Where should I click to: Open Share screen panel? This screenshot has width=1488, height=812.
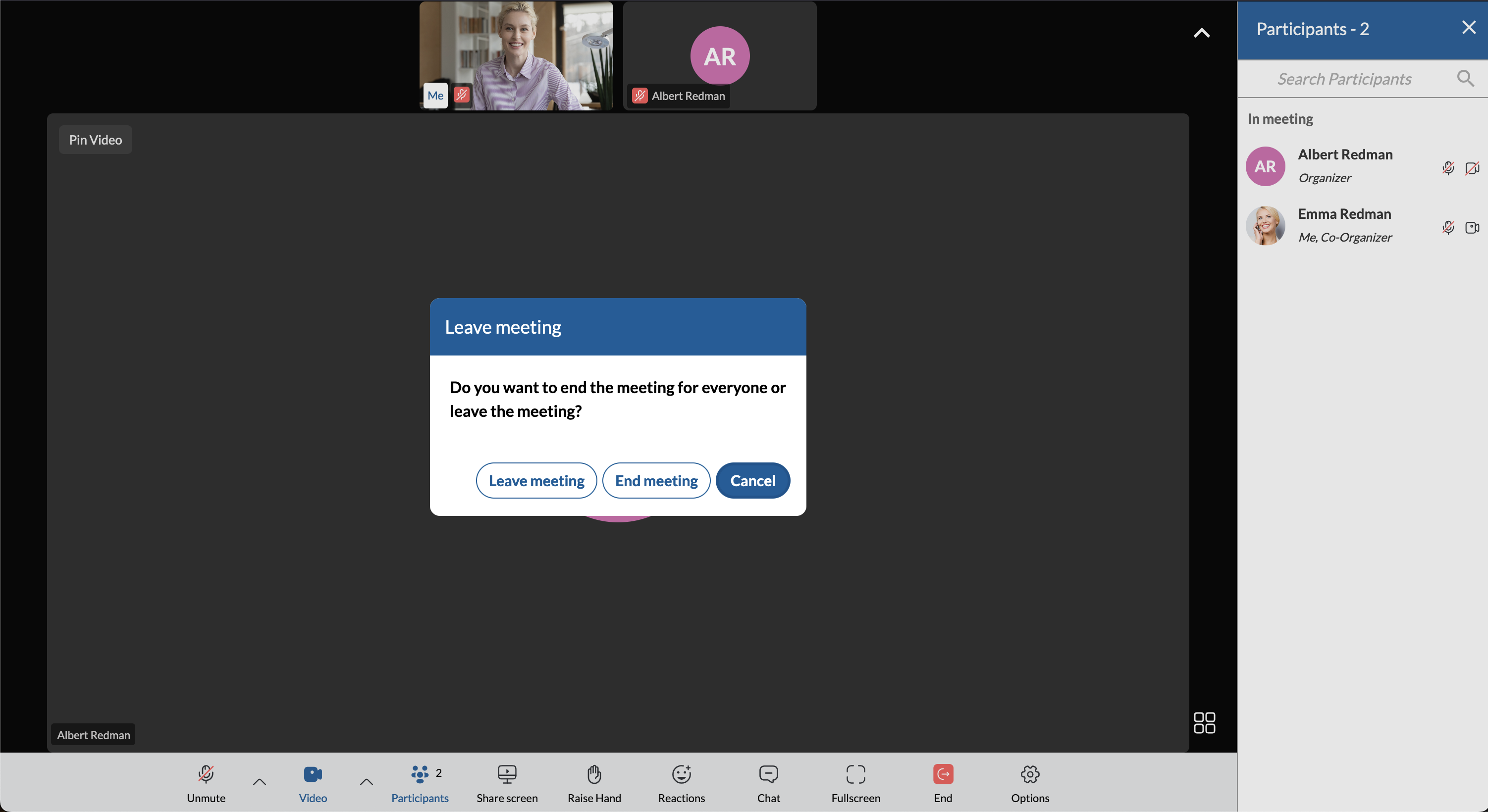(508, 782)
